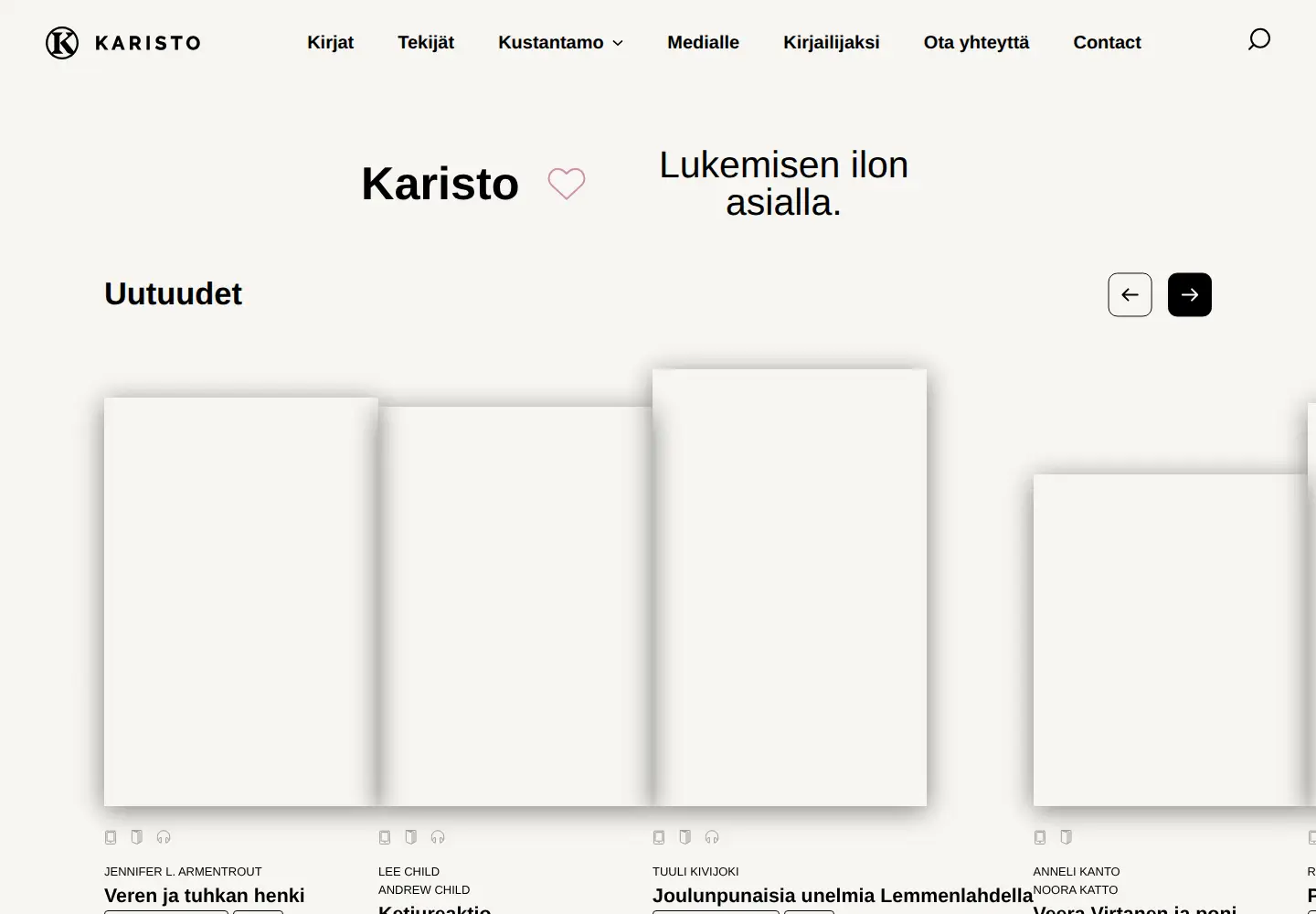
Task: Open the Veren ja tuhkan henki title link
Action: [x=205, y=896]
